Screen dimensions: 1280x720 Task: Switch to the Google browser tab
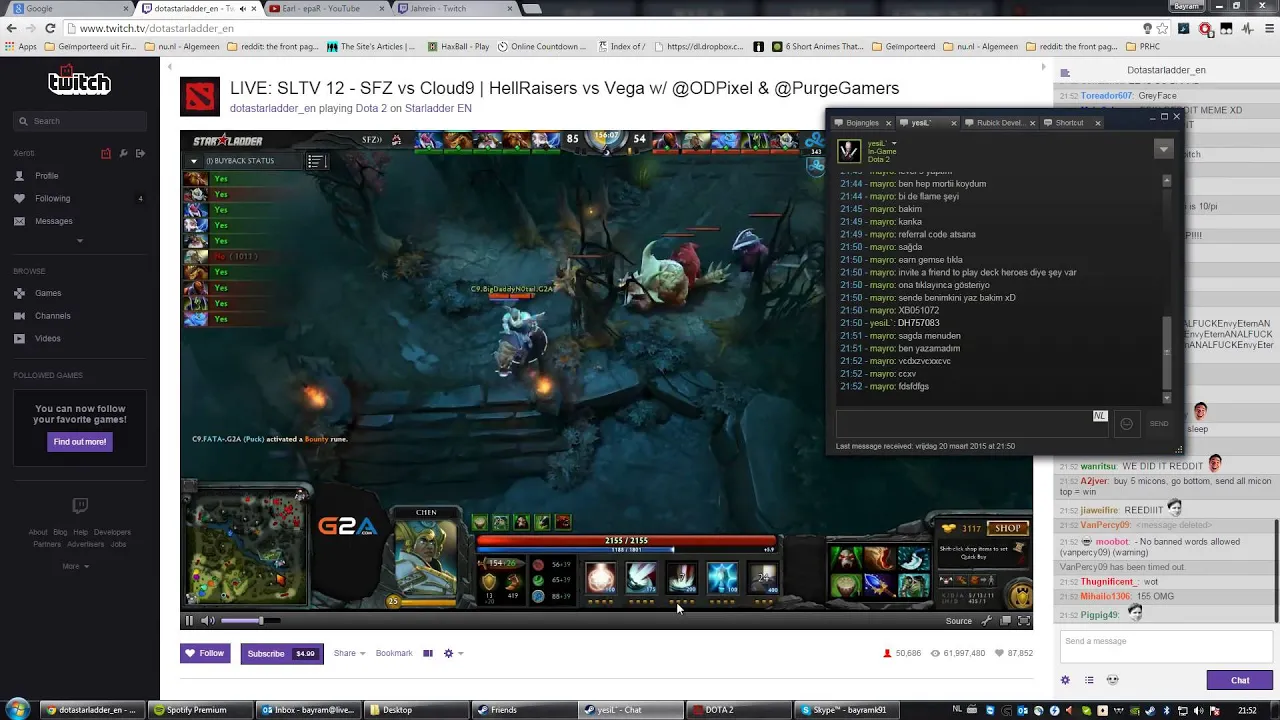click(72, 8)
